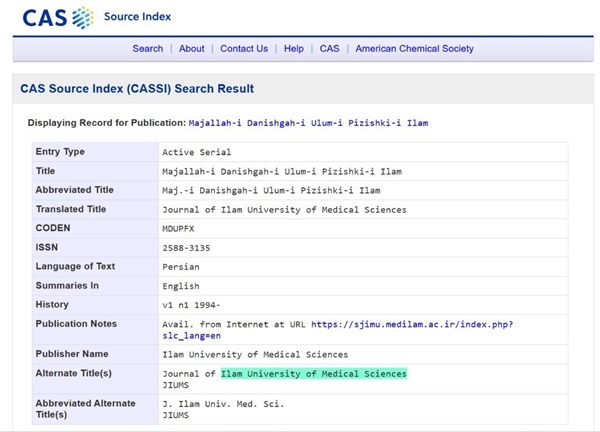The width and height of the screenshot is (600, 432).
Task: Select the CODEN value MDUPFX
Action: (178, 229)
